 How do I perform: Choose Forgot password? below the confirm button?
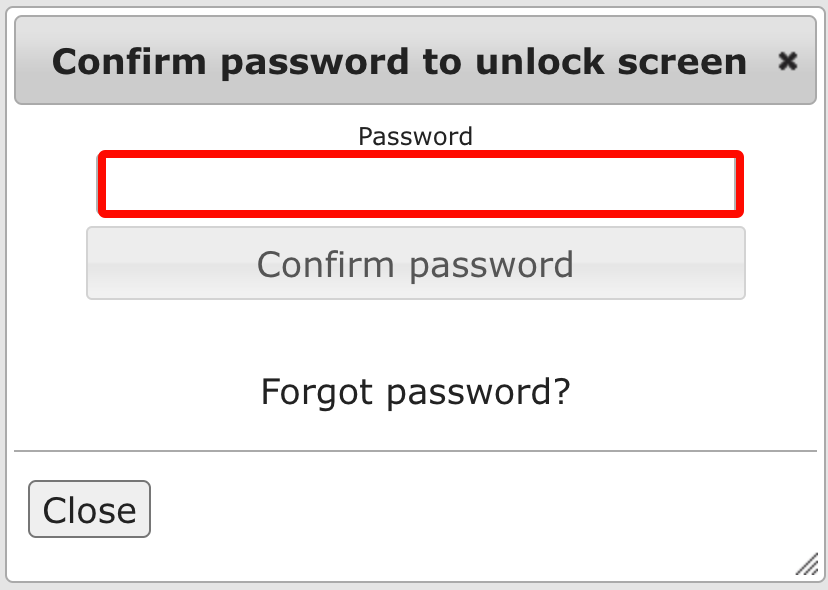(x=415, y=391)
